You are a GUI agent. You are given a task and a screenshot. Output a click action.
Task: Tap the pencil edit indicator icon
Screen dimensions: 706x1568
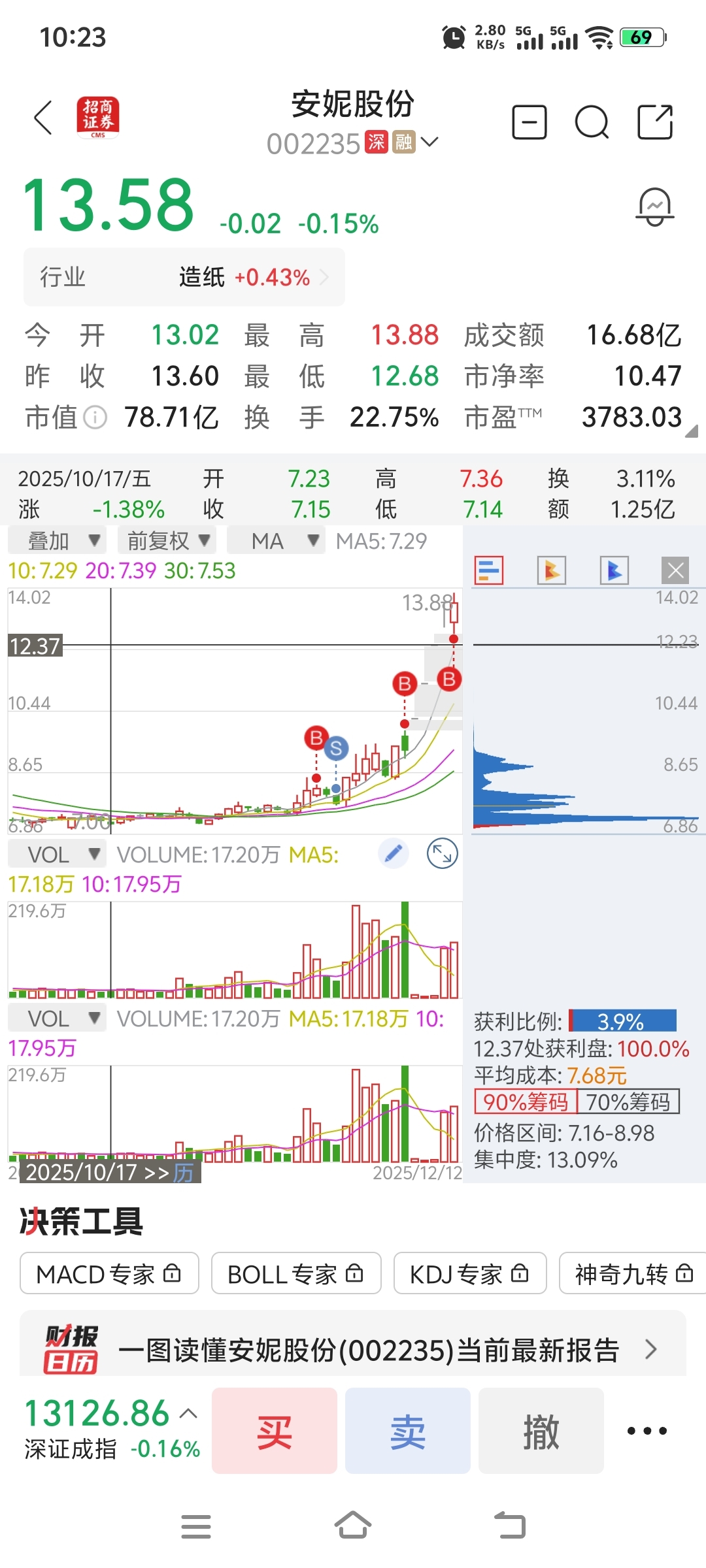[394, 853]
